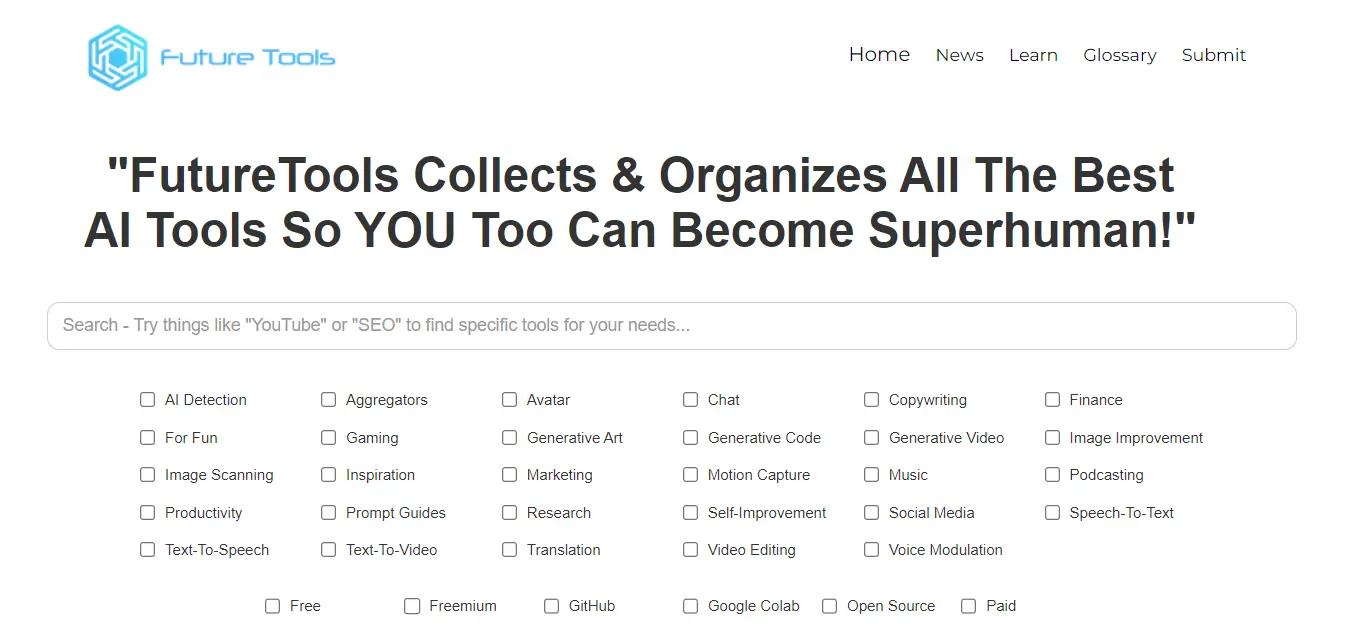Viewport: 1354px width, 634px height.
Task: Click the Future Tools hexagon logo
Action: 117,57
